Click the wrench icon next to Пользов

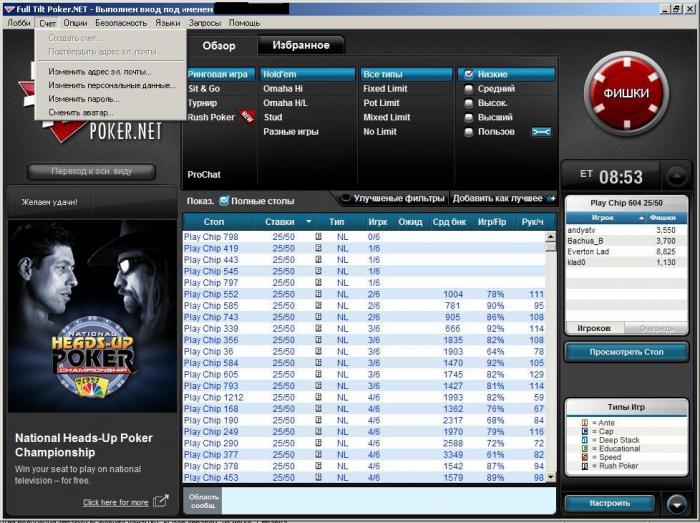pos(541,132)
